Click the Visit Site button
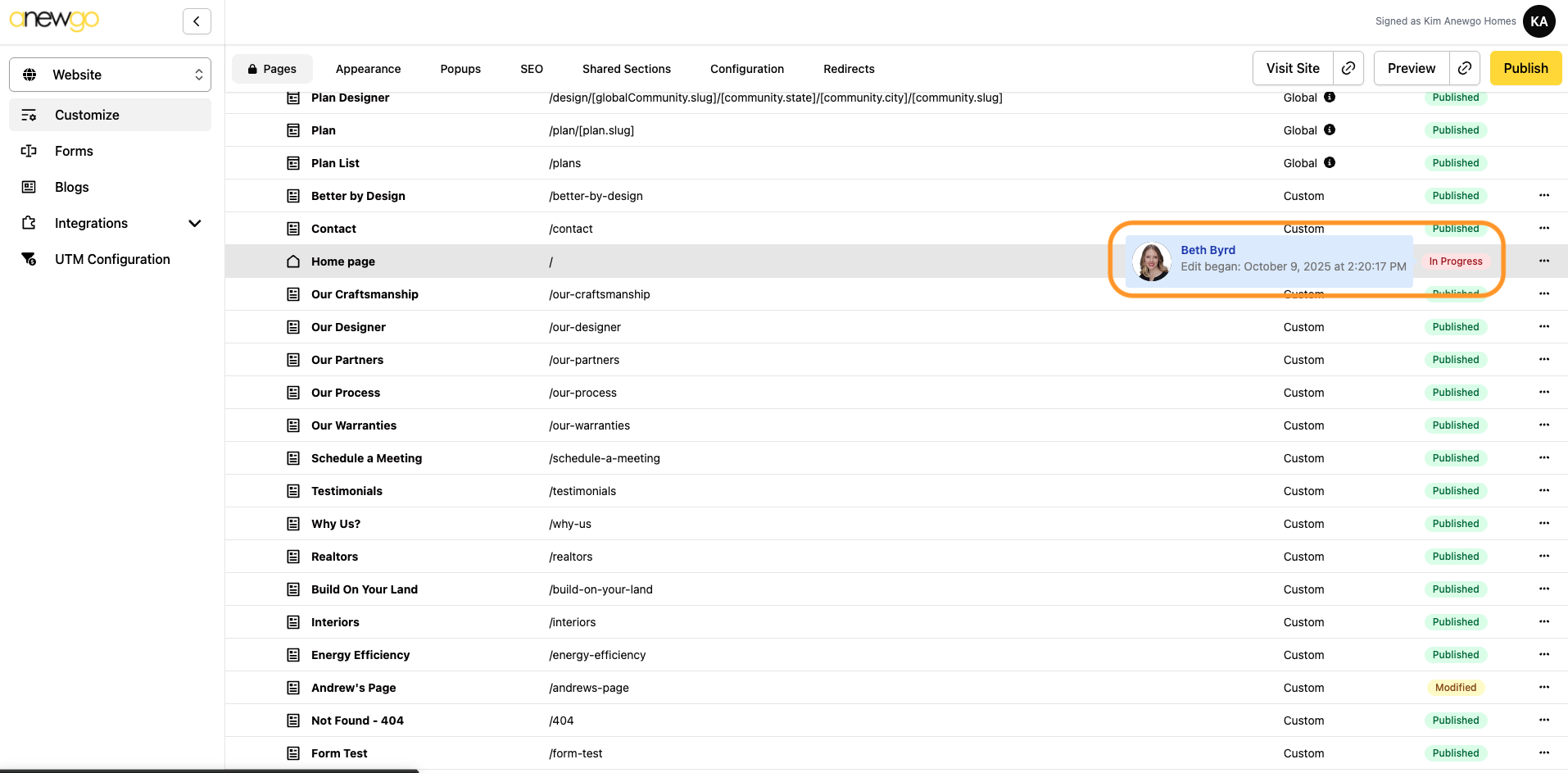Screen dimensions: 1568x773 (1293, 68)
